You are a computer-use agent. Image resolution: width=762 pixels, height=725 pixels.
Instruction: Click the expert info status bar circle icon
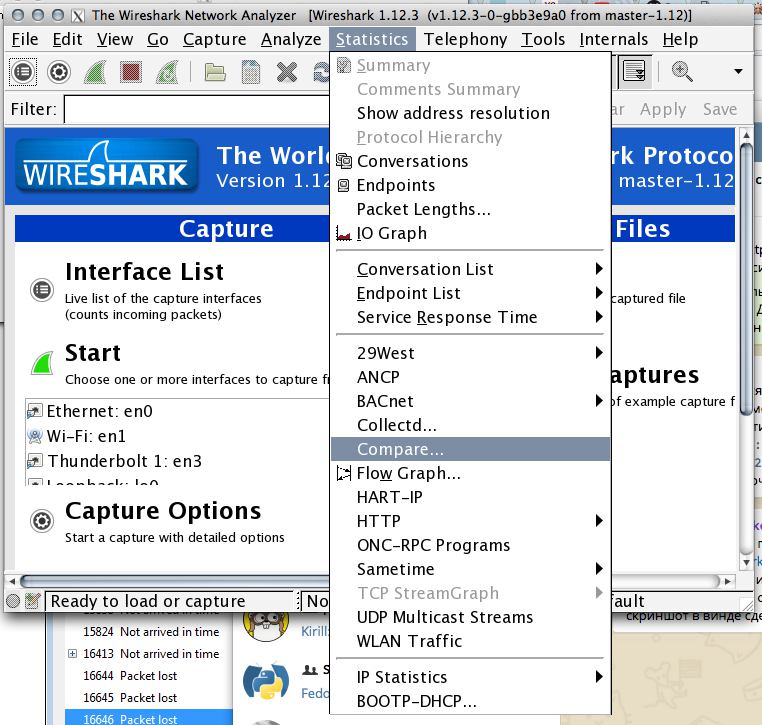(13, 601)
